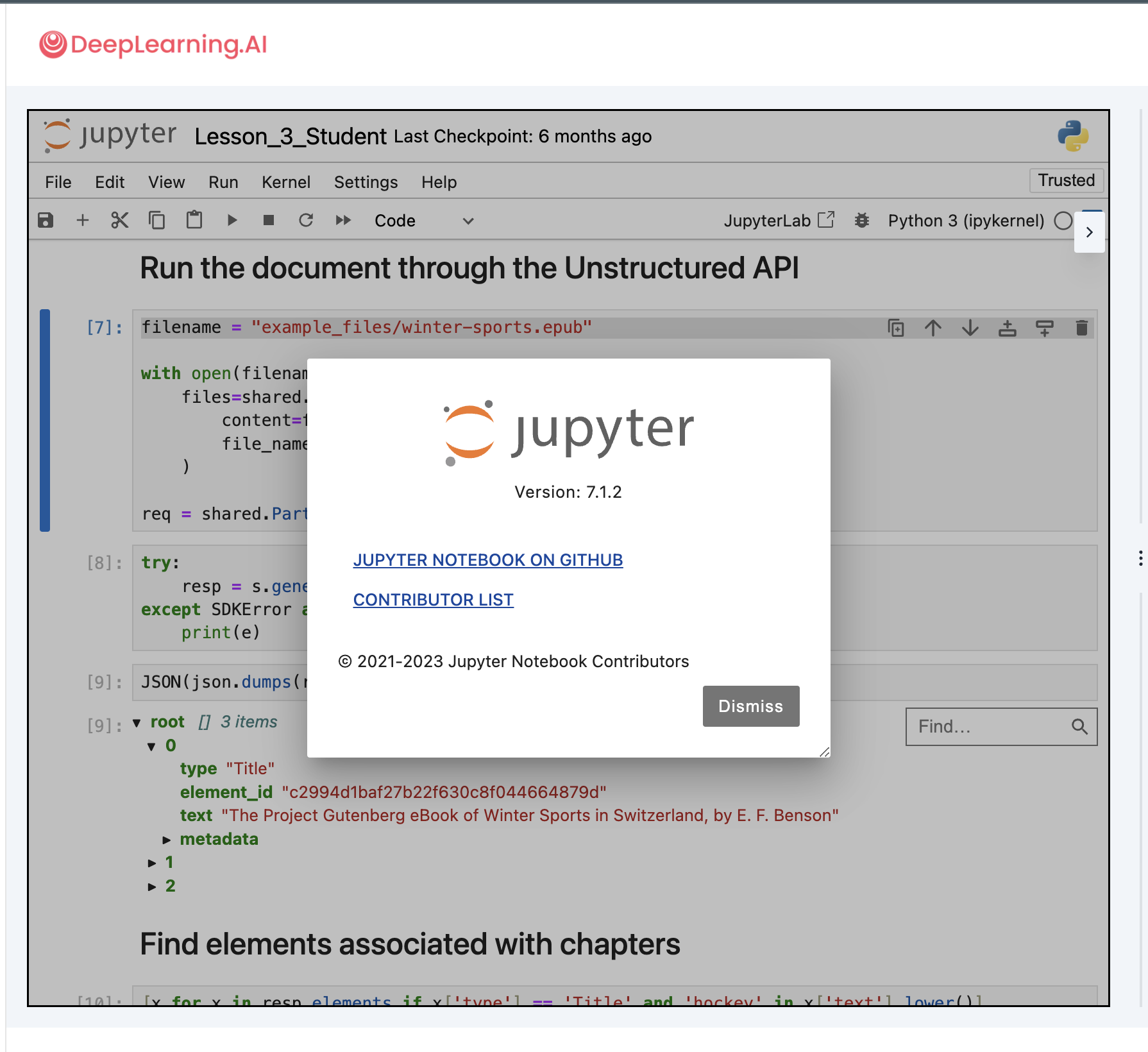Cut the cell with scissors icon

(x=120, y=221)
